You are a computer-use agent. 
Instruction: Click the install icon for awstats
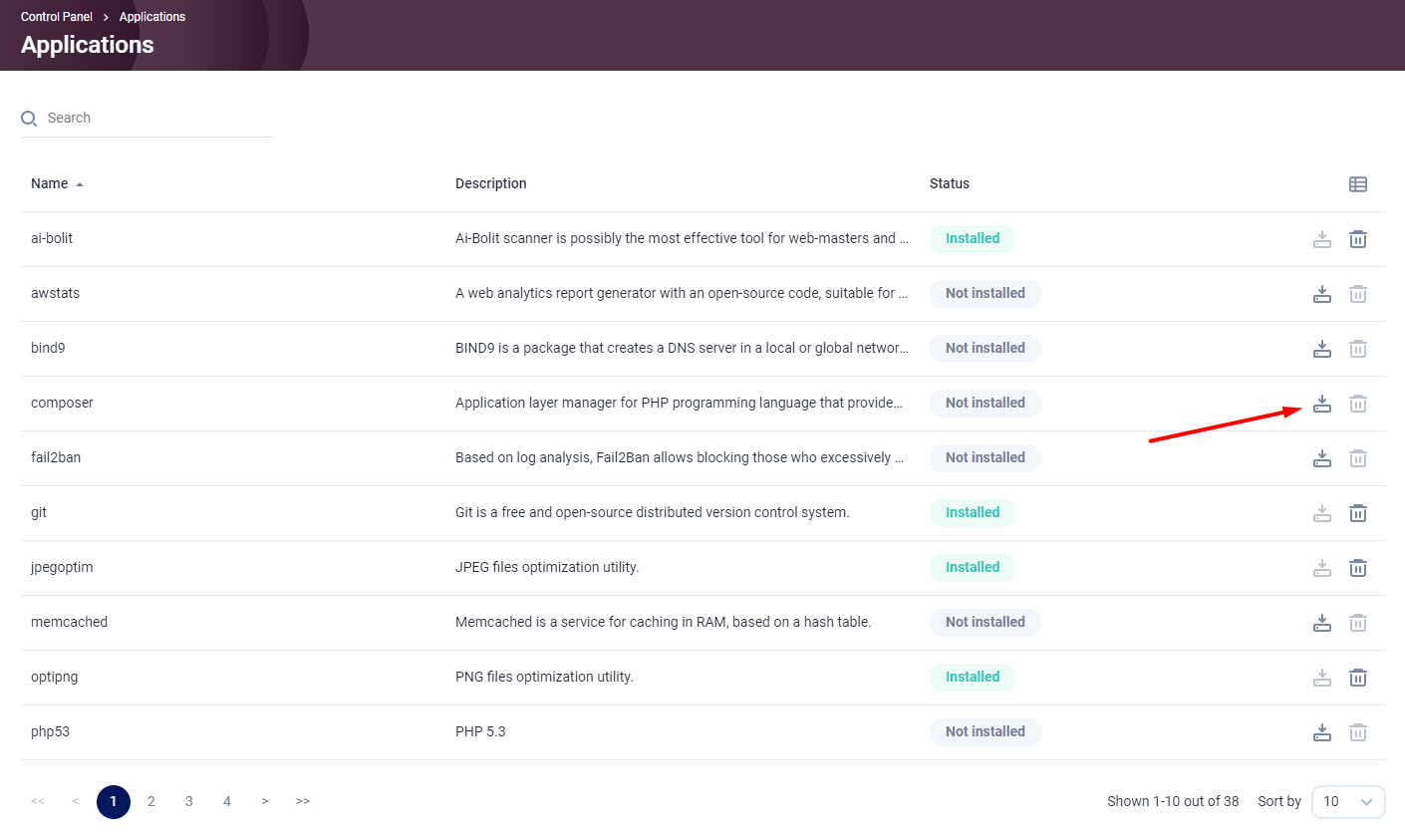[1322, 294]
